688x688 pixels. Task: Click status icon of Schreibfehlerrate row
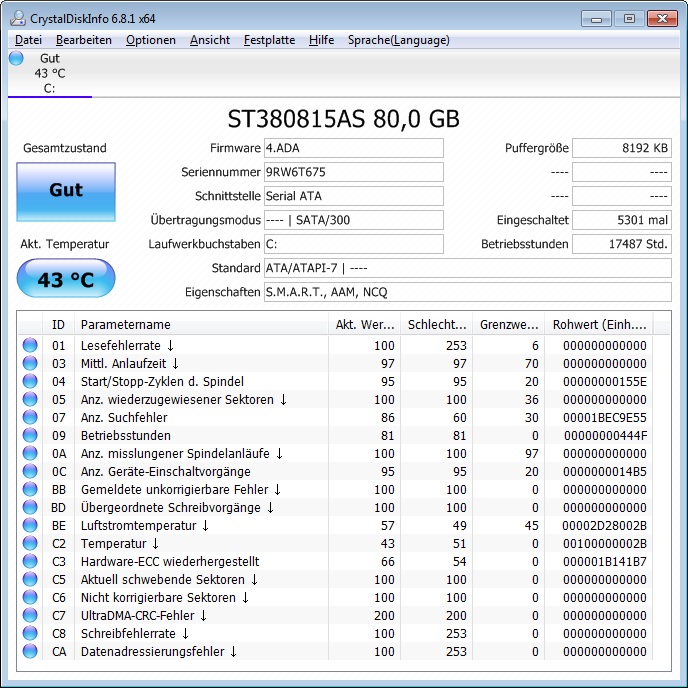click(x=30, y=633)
